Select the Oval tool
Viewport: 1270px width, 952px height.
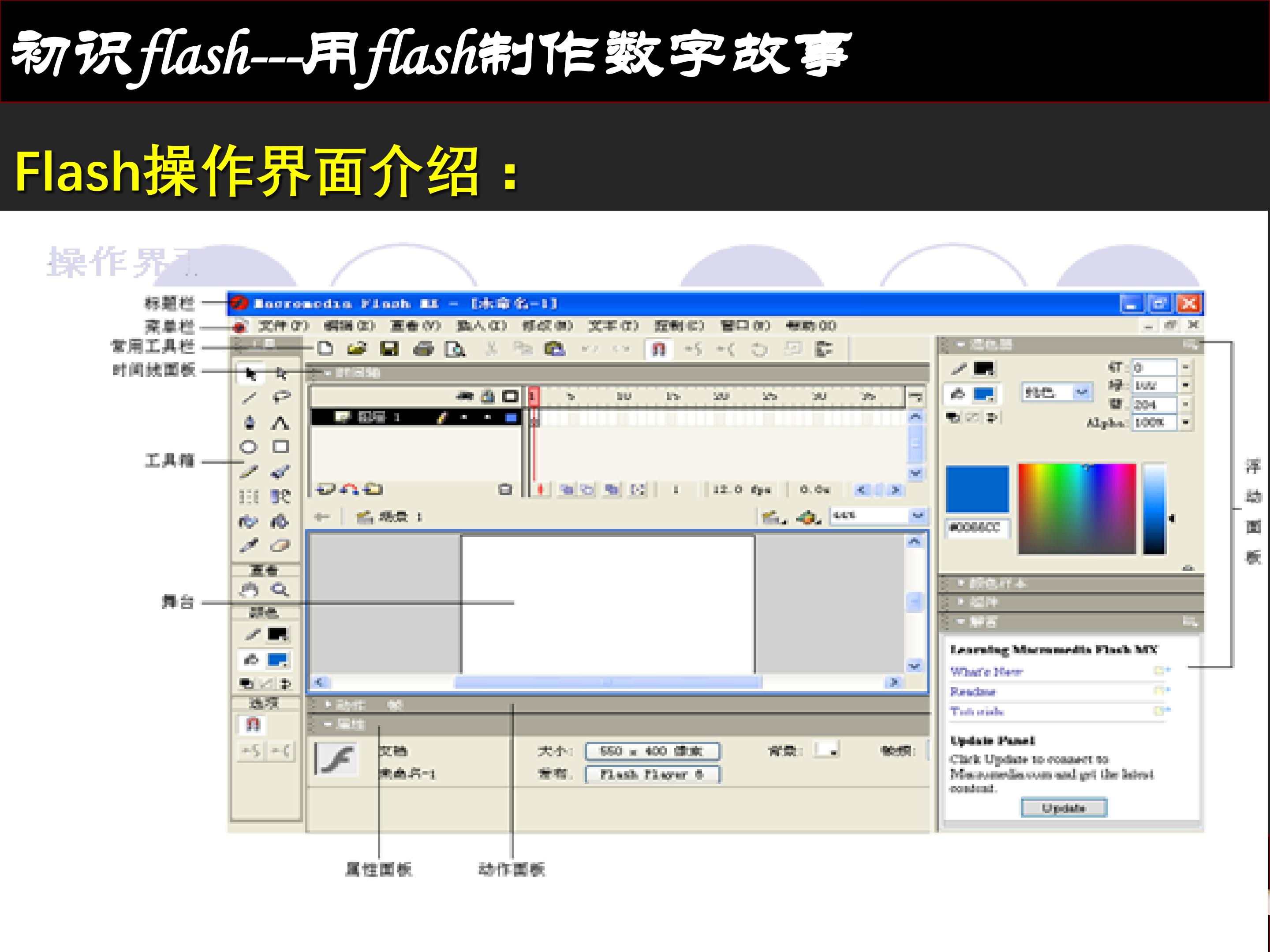pos(249,447)
